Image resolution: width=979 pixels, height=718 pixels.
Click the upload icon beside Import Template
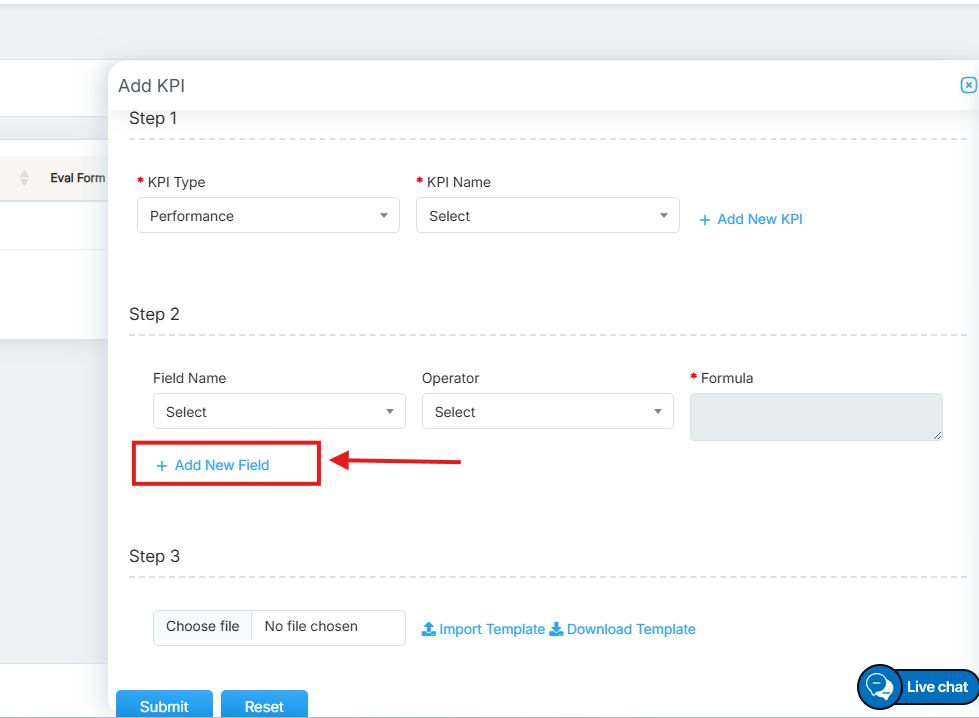[x=428, y=629]
